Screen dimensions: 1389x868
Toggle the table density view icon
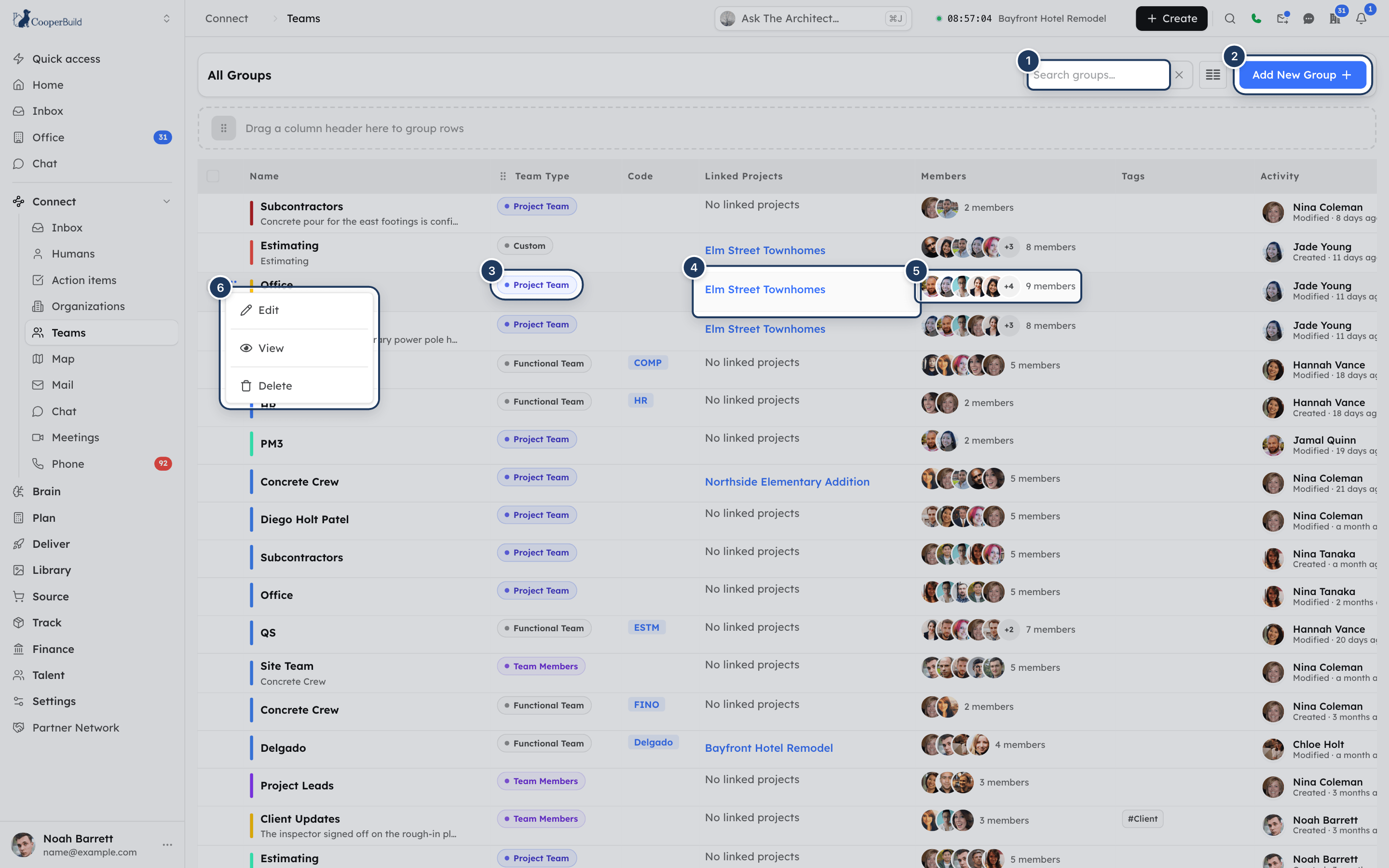(x=1212, y=75)
